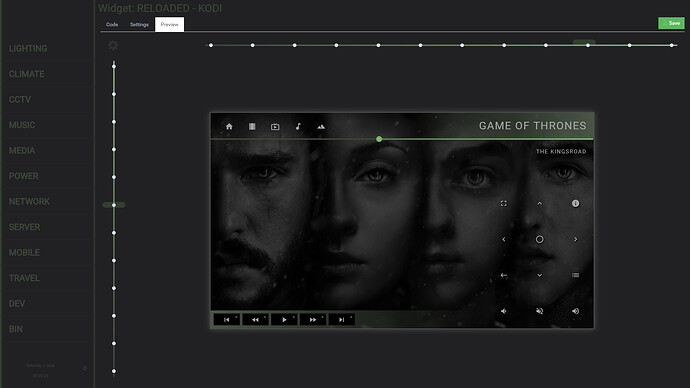Navigate up with chevron arrow
Viewport: 690px width, 388px height.
tap(540, 204)
